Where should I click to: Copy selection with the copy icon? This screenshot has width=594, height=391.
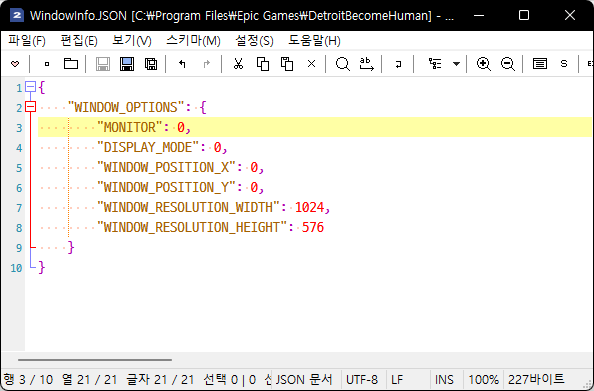click(263, 64)
